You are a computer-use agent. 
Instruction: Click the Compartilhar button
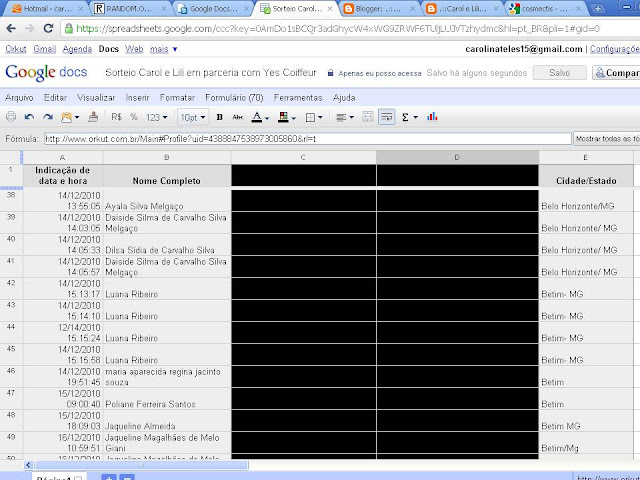[x=617, y=73]
